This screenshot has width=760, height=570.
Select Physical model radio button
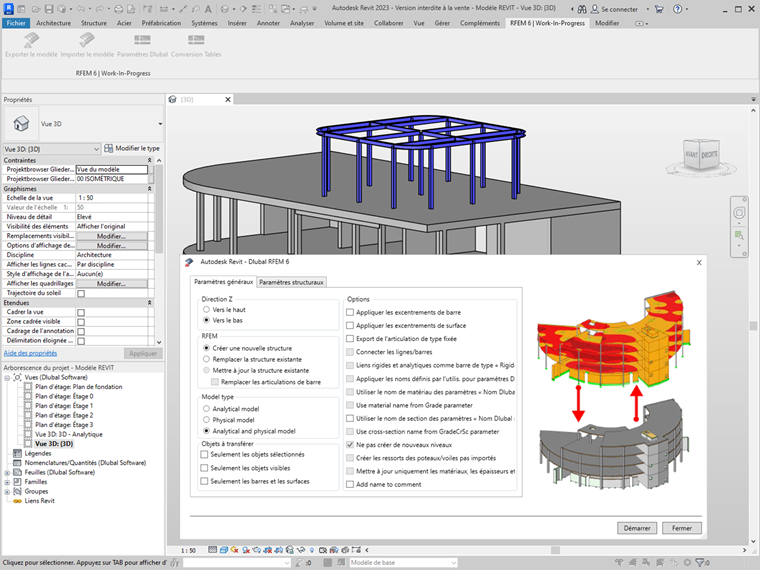206,420
